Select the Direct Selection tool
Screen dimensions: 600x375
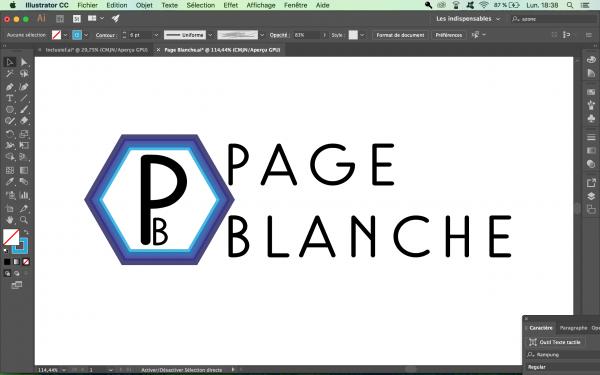coord(24,62)
